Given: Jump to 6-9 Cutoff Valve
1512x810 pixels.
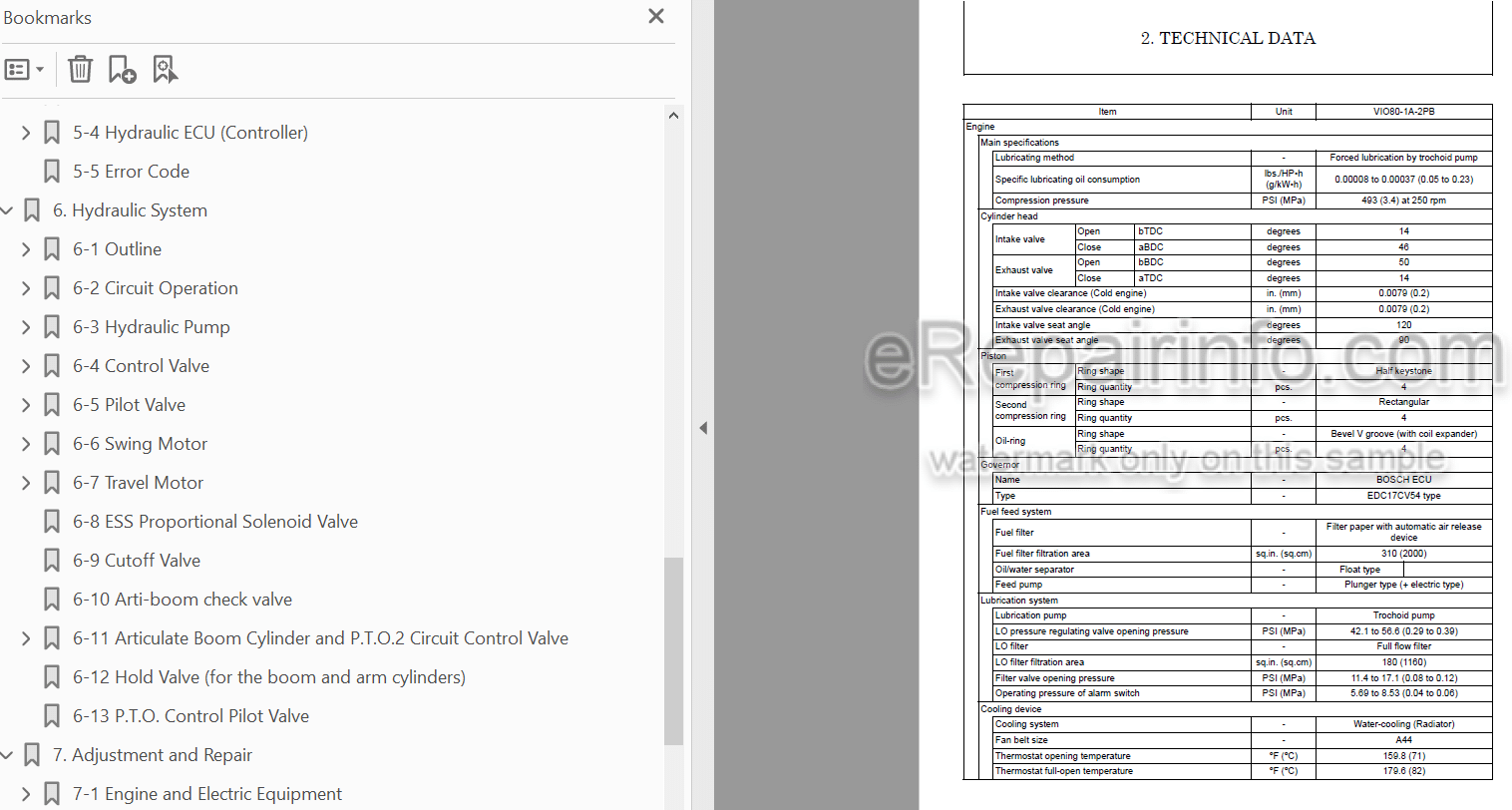Looking at the screenshot, I should click(137, 561).
